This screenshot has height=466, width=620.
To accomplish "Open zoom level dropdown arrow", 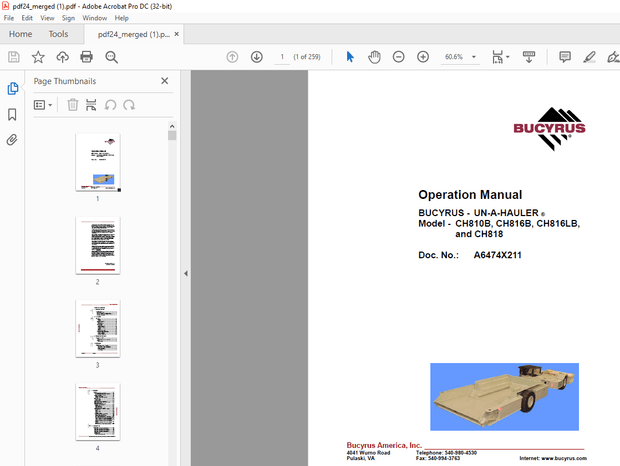I will click(x=474, y=57).
